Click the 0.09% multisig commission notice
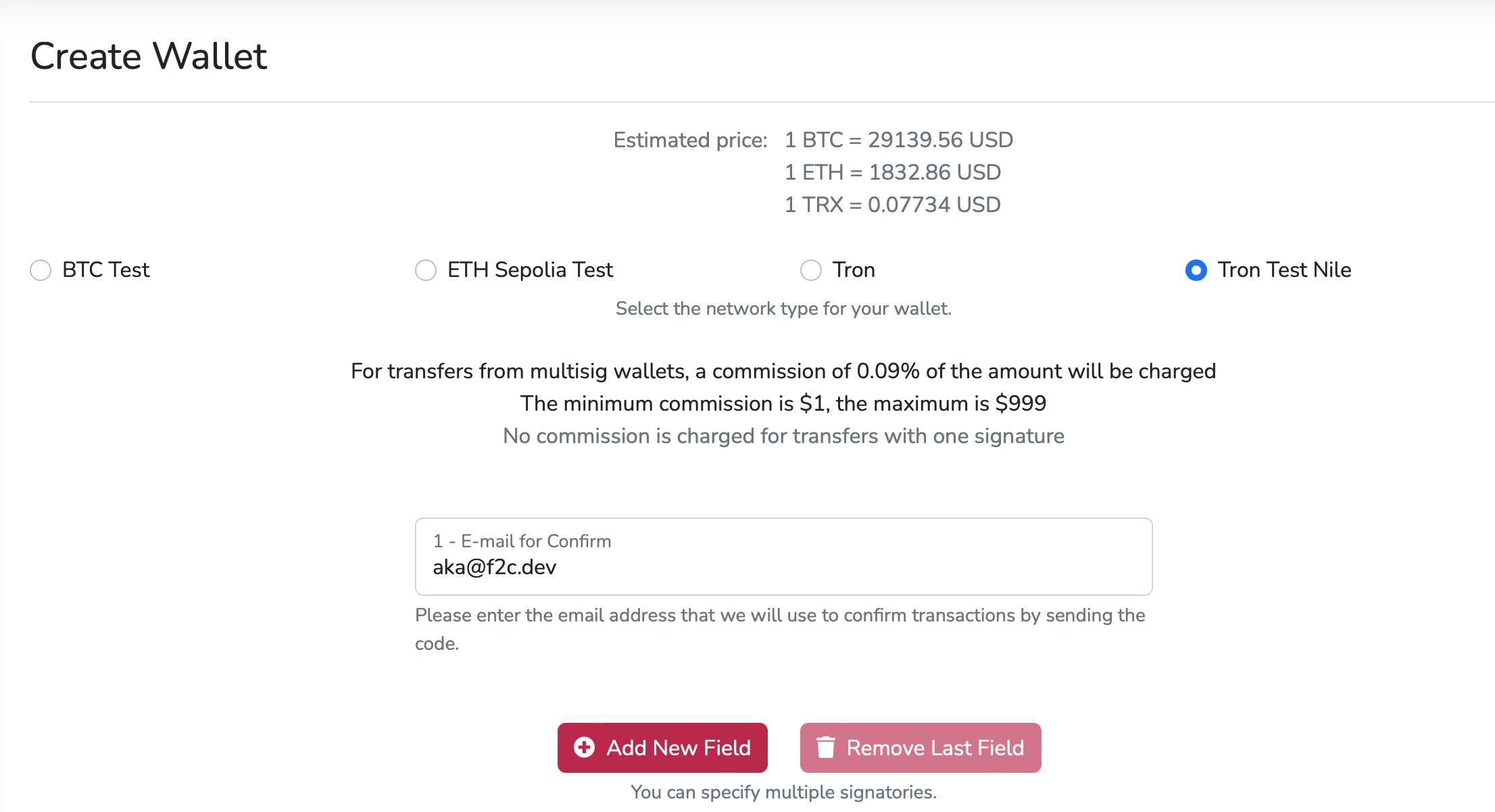This screenshot has width=1495, height=812. tap(783, 371)
